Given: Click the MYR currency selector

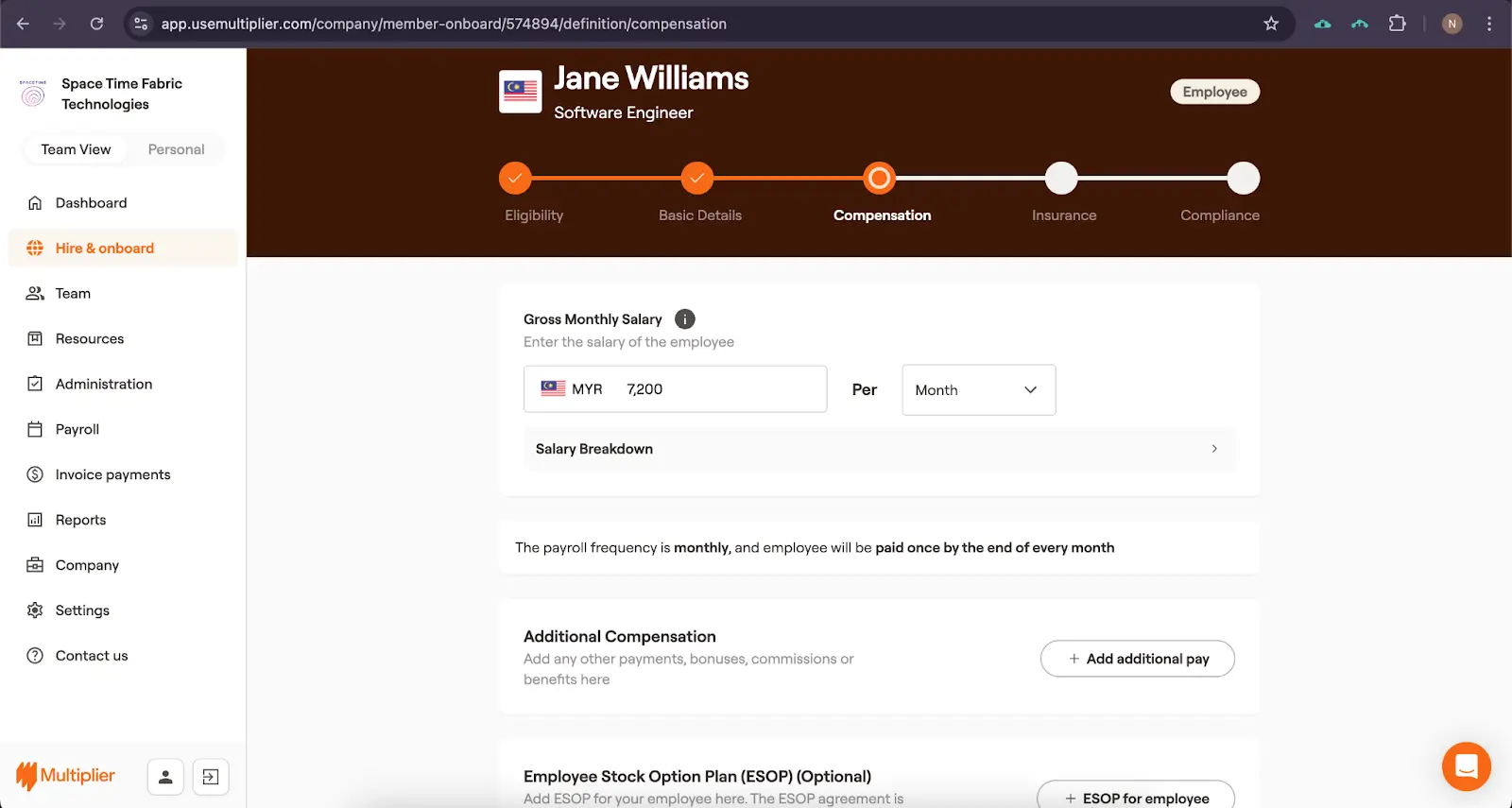Looking at the screenshot, I should pos(572,389).
